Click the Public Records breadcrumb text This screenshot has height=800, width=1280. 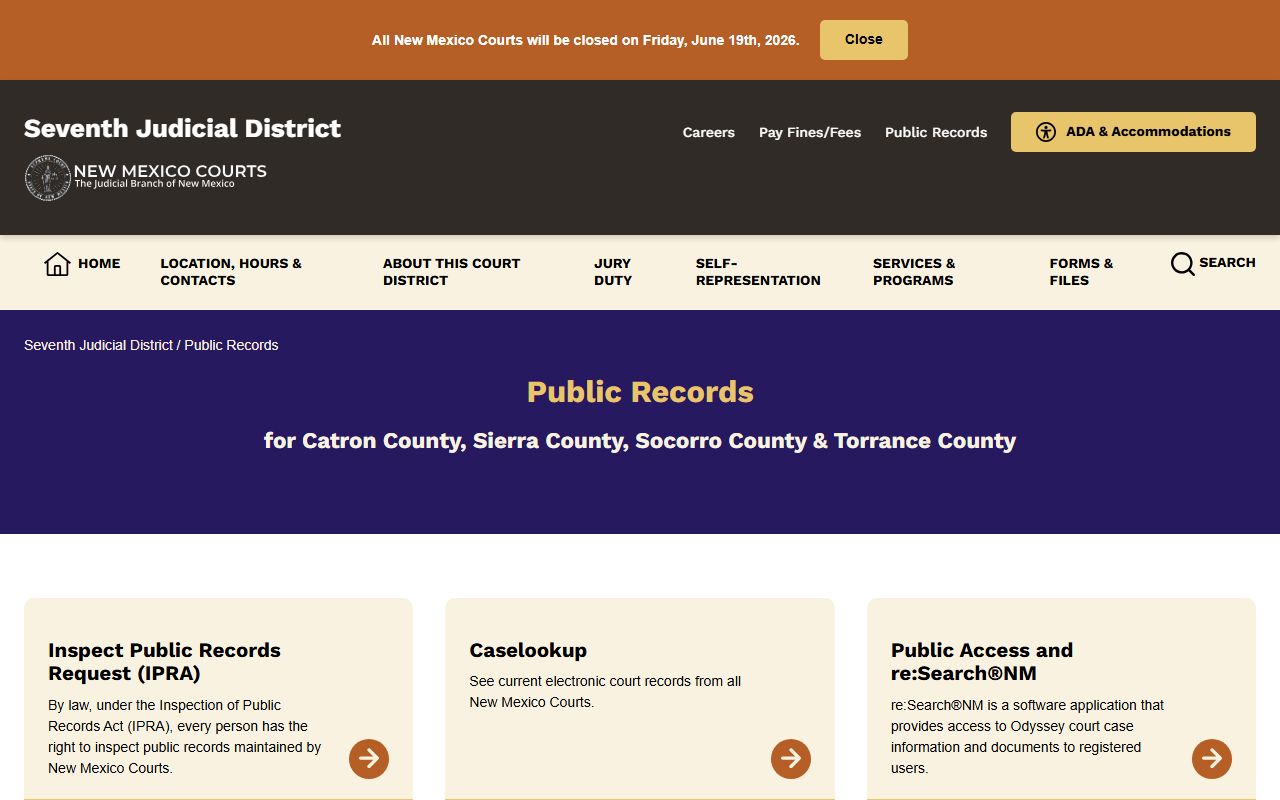(x=231, y=345)
